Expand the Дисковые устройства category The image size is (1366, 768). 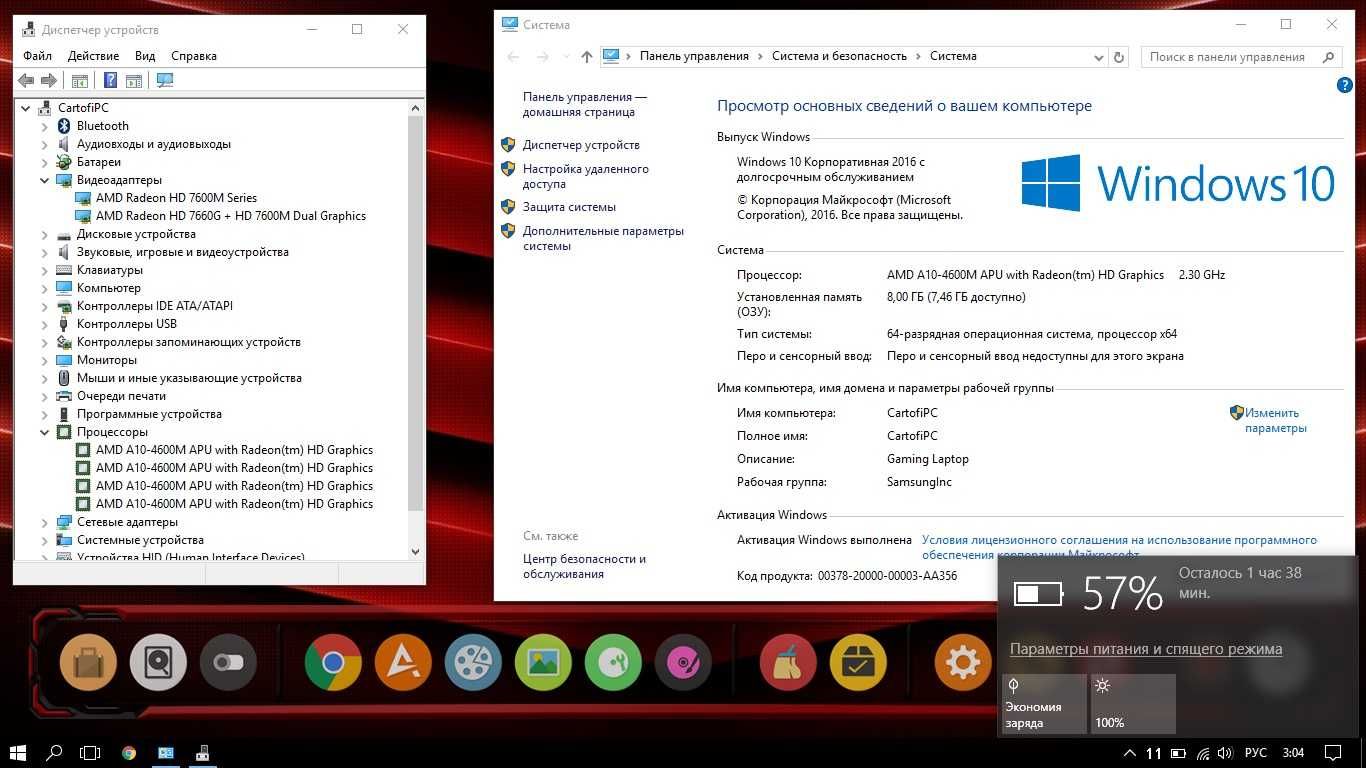(x=44, y=234)
